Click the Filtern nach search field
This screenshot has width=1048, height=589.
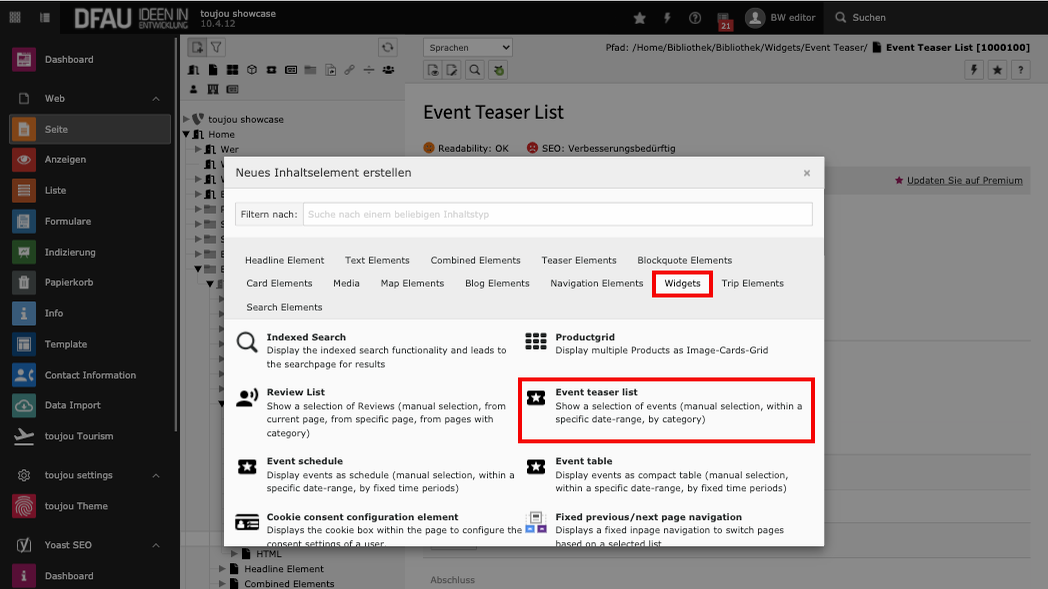coord(557,214)
